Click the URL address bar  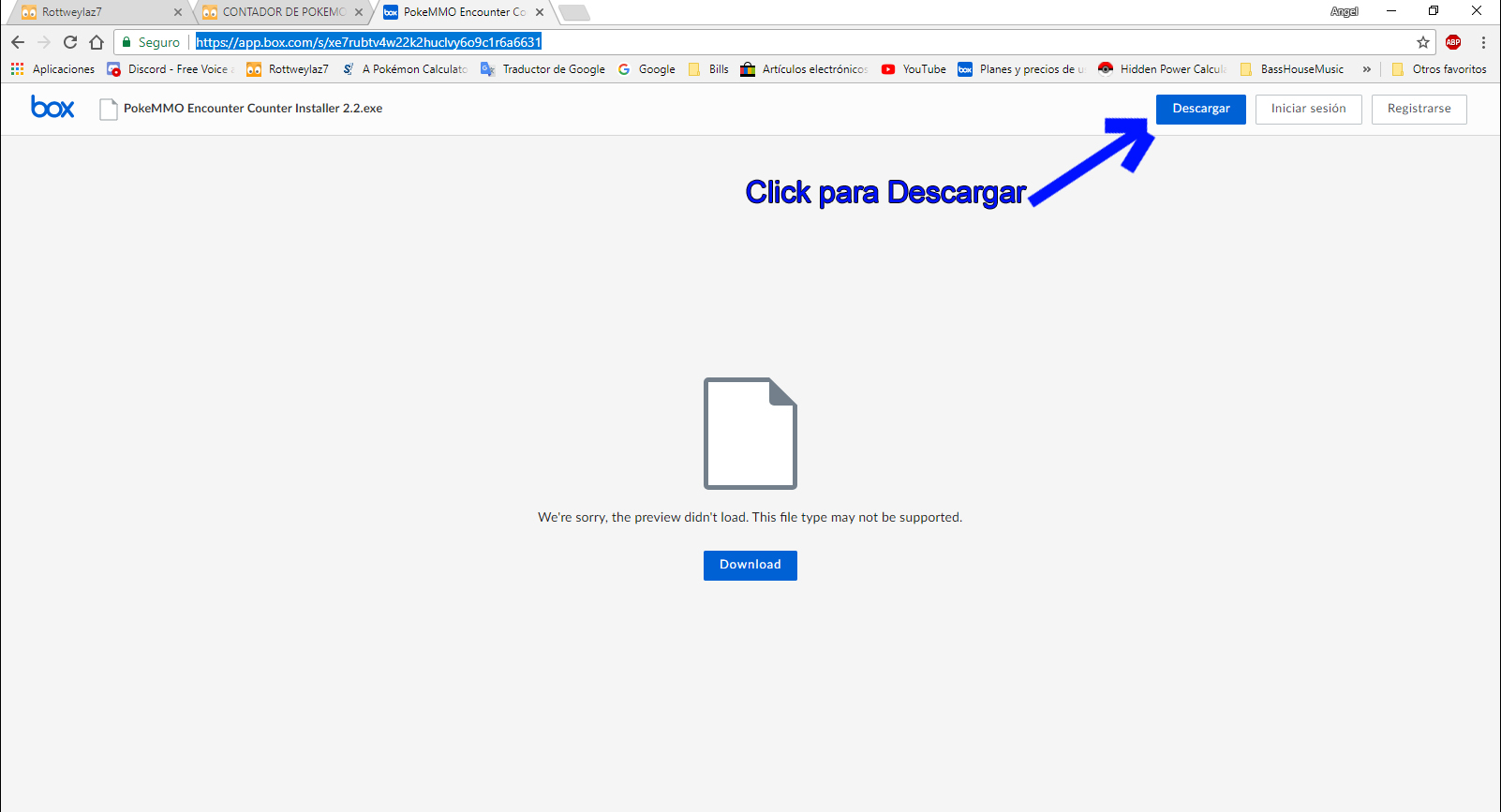(796, 42)
